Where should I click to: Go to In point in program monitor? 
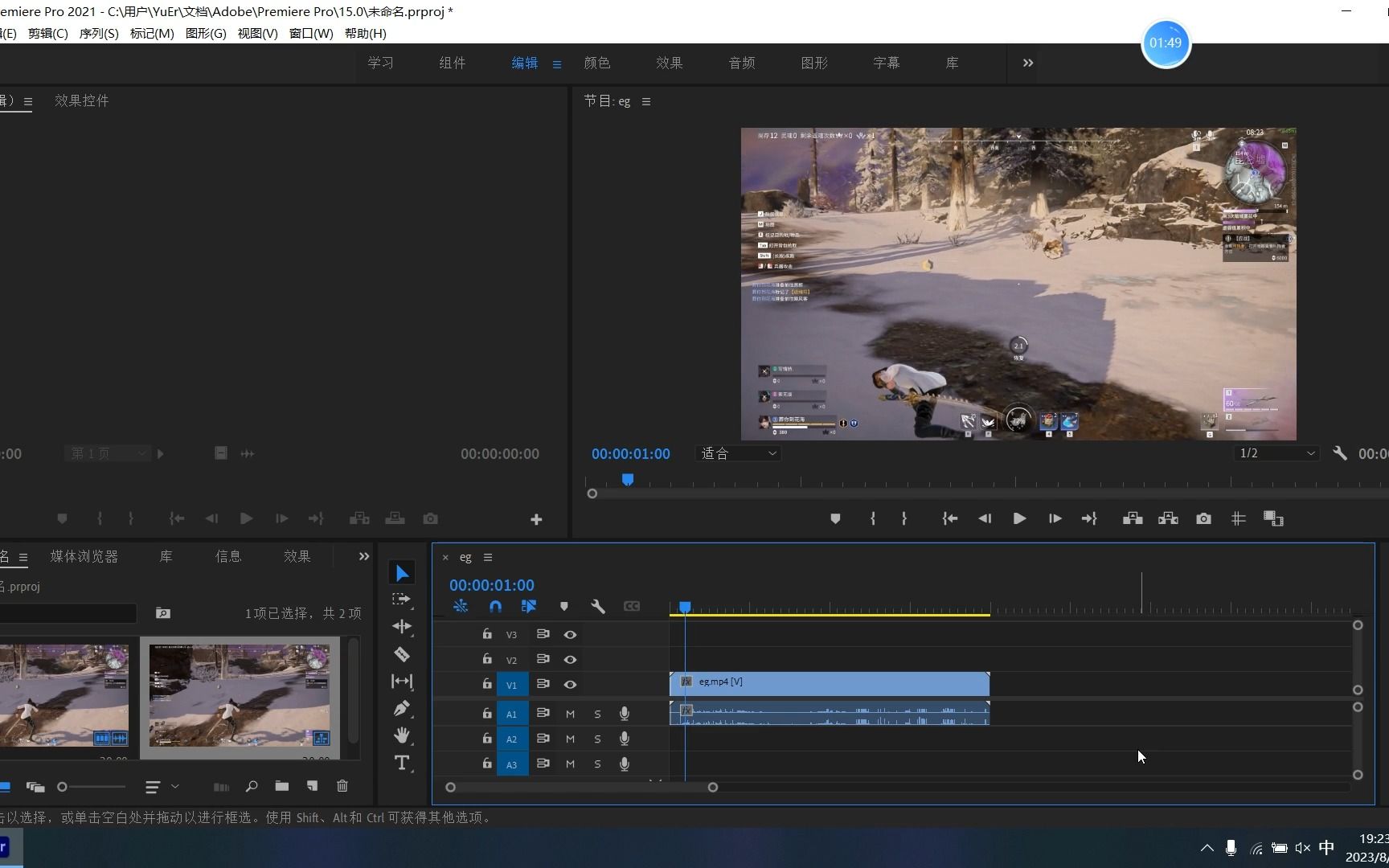[950, 519]
